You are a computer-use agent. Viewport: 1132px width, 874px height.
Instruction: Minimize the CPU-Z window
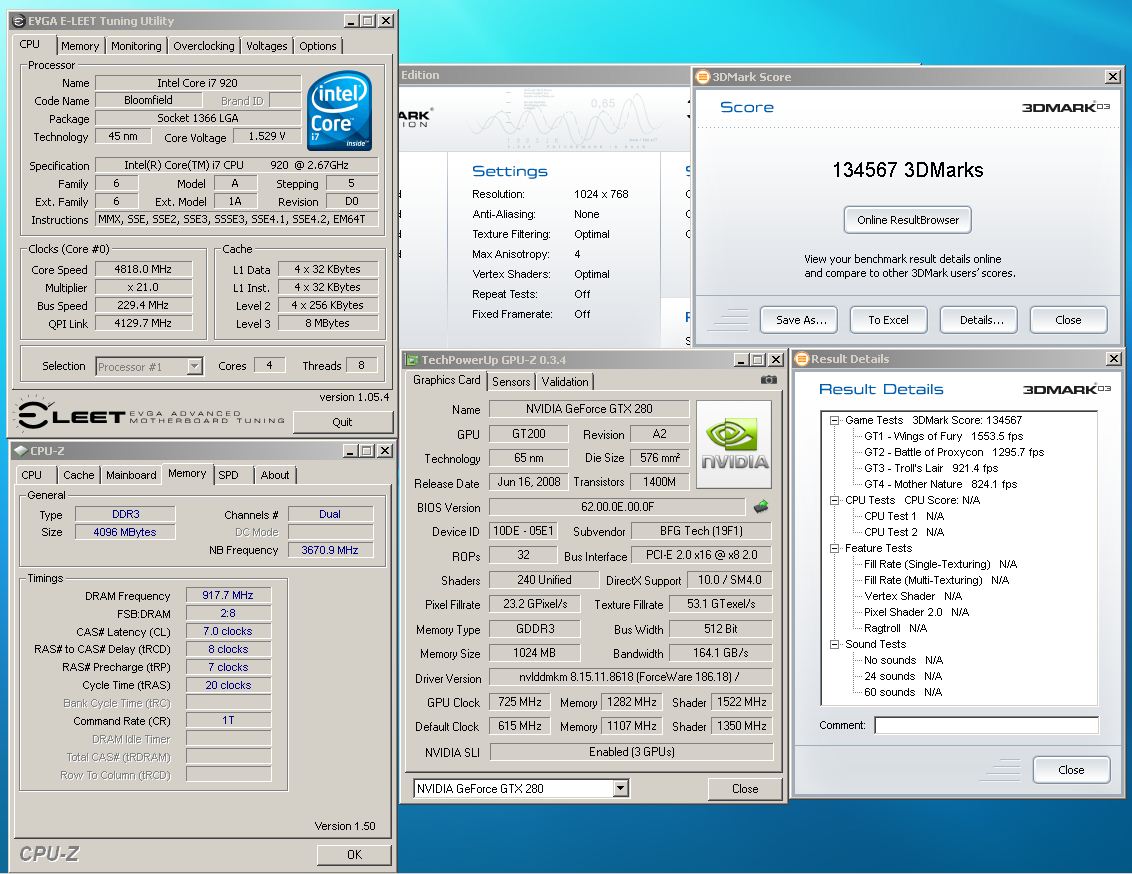350,450
